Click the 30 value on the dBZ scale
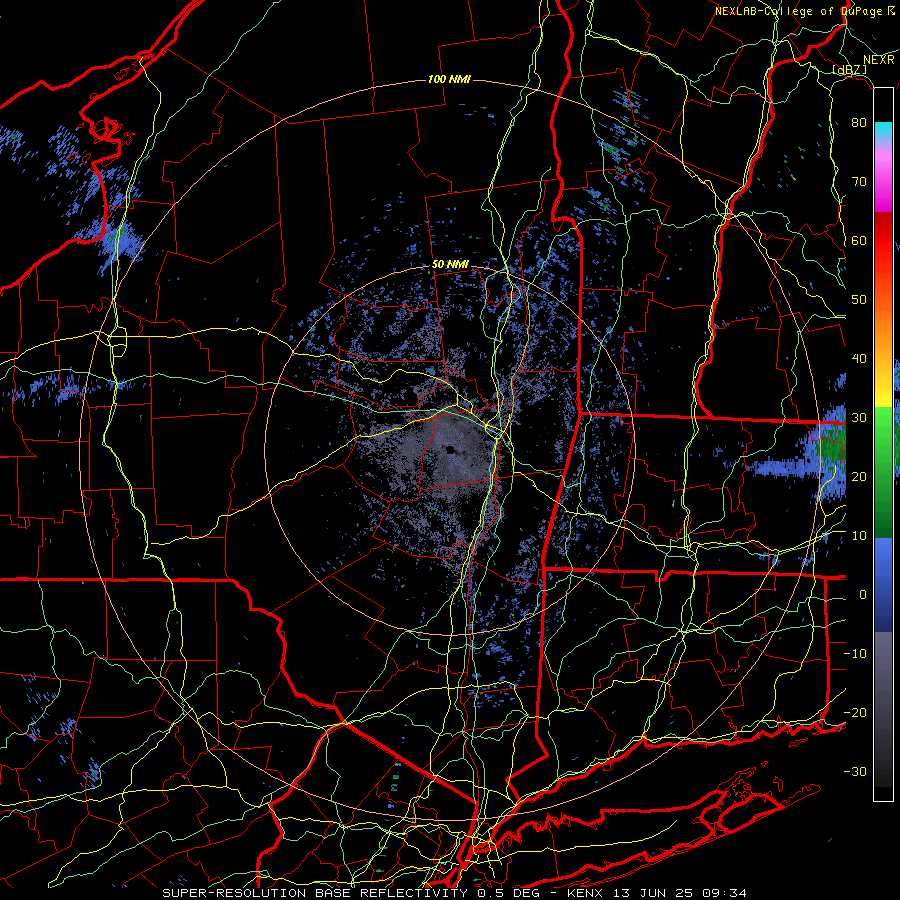This screenshot has width=900, height=900. [859, 418]
